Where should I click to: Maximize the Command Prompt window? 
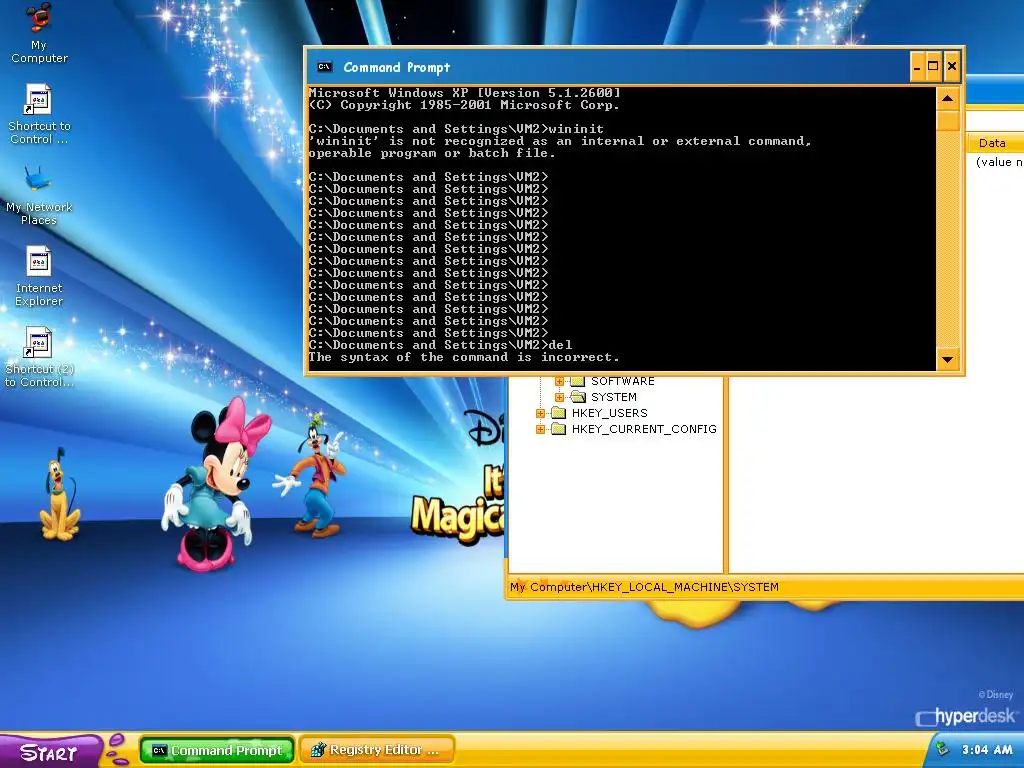click(x=933, y=67)
